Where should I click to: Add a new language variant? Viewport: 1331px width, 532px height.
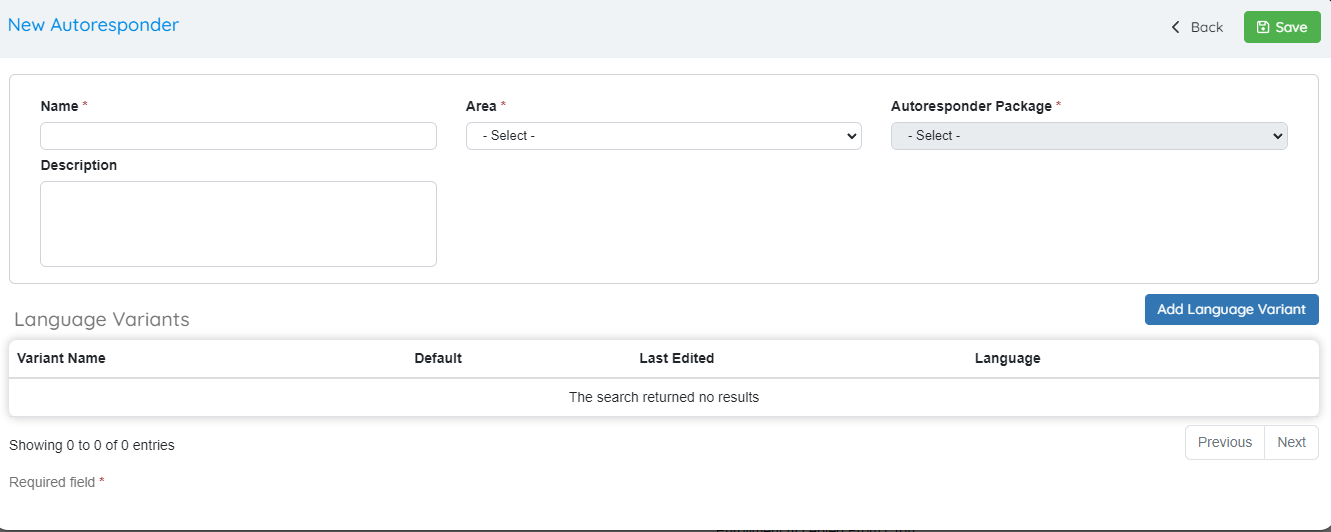[1231, 309]
